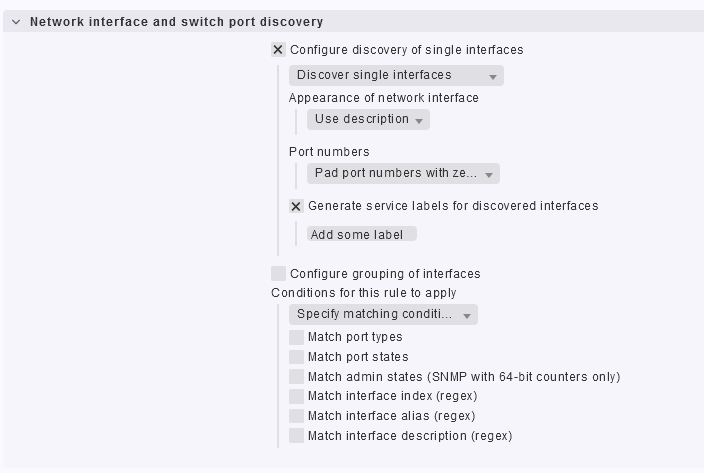Enable Match admin states checkbox

tap(296, 377)
